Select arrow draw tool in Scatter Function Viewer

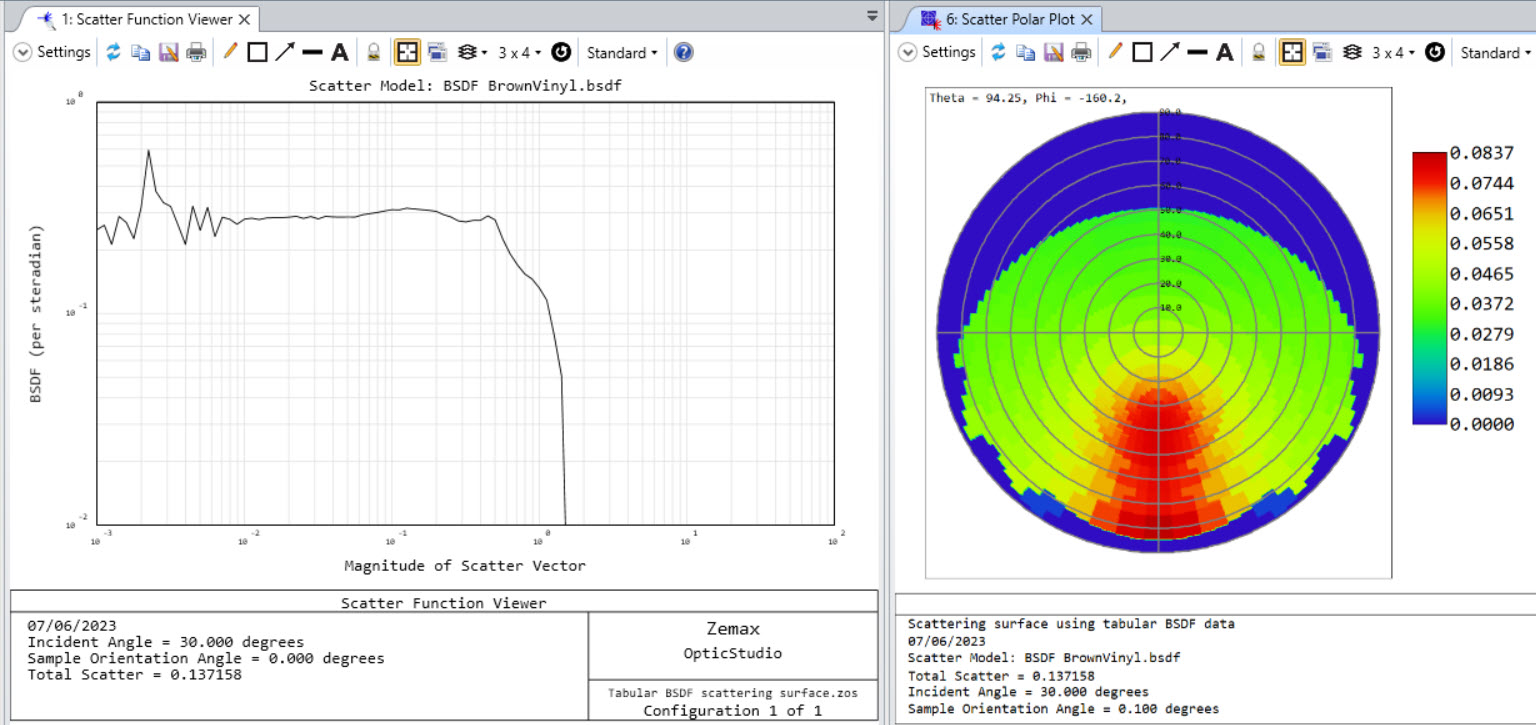[285, 52]
